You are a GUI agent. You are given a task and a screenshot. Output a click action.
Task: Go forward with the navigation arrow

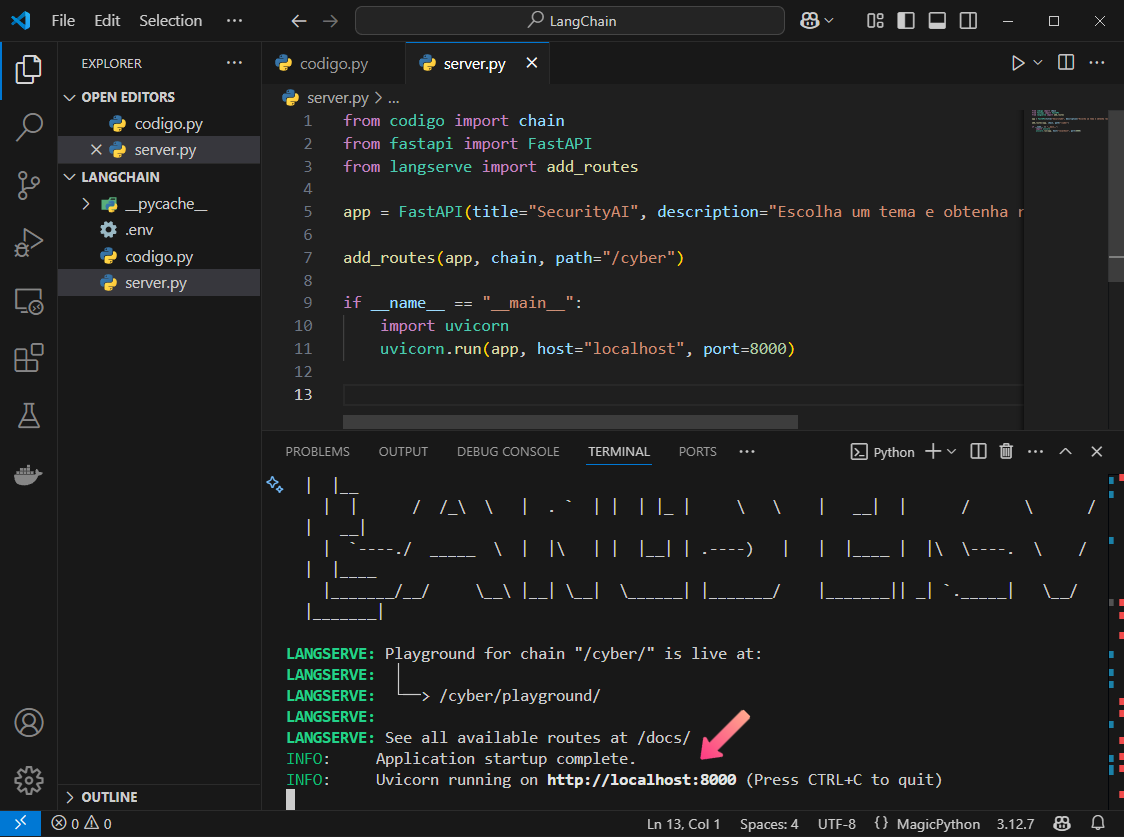pyautogui.click(x=330, y=21)
